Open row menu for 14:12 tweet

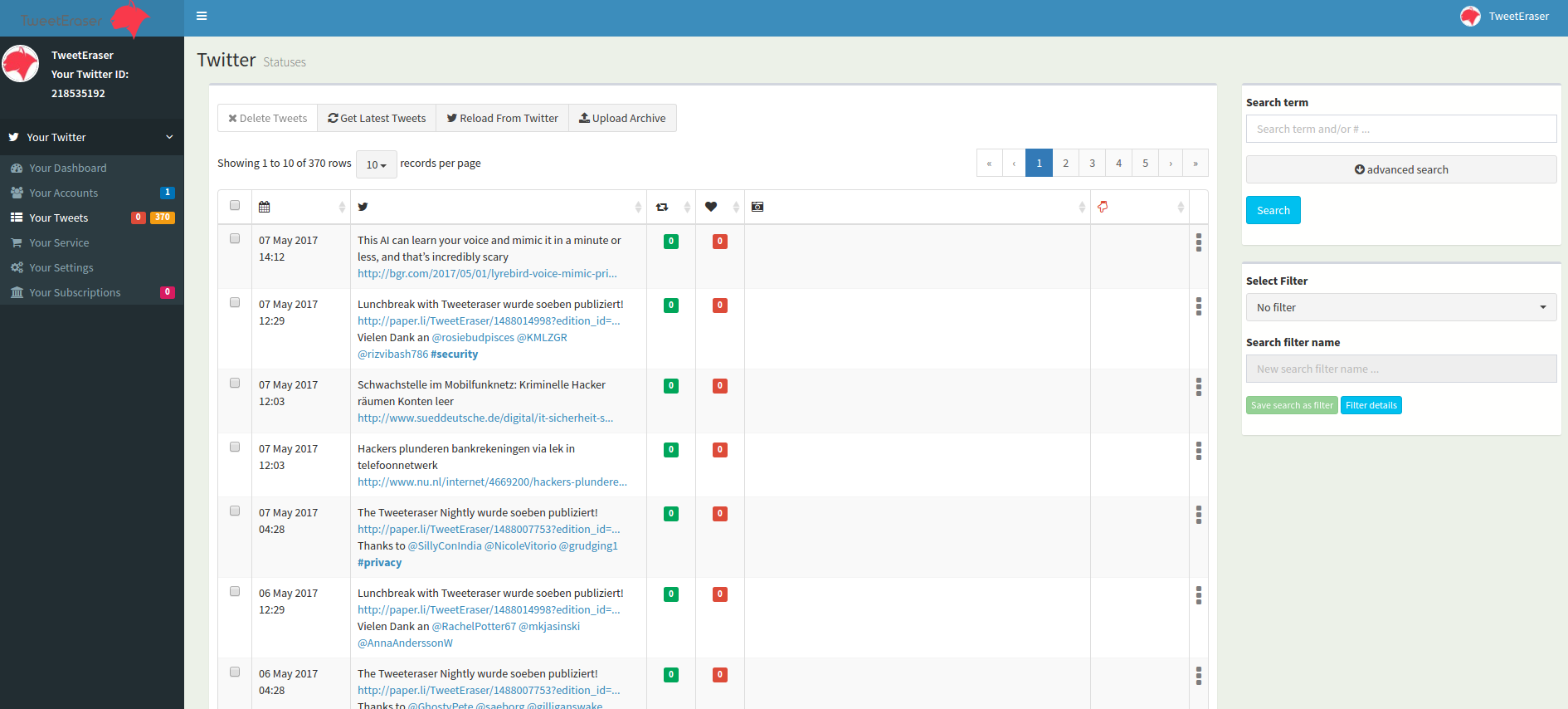pyautogui.click(x=1198, y=242)
